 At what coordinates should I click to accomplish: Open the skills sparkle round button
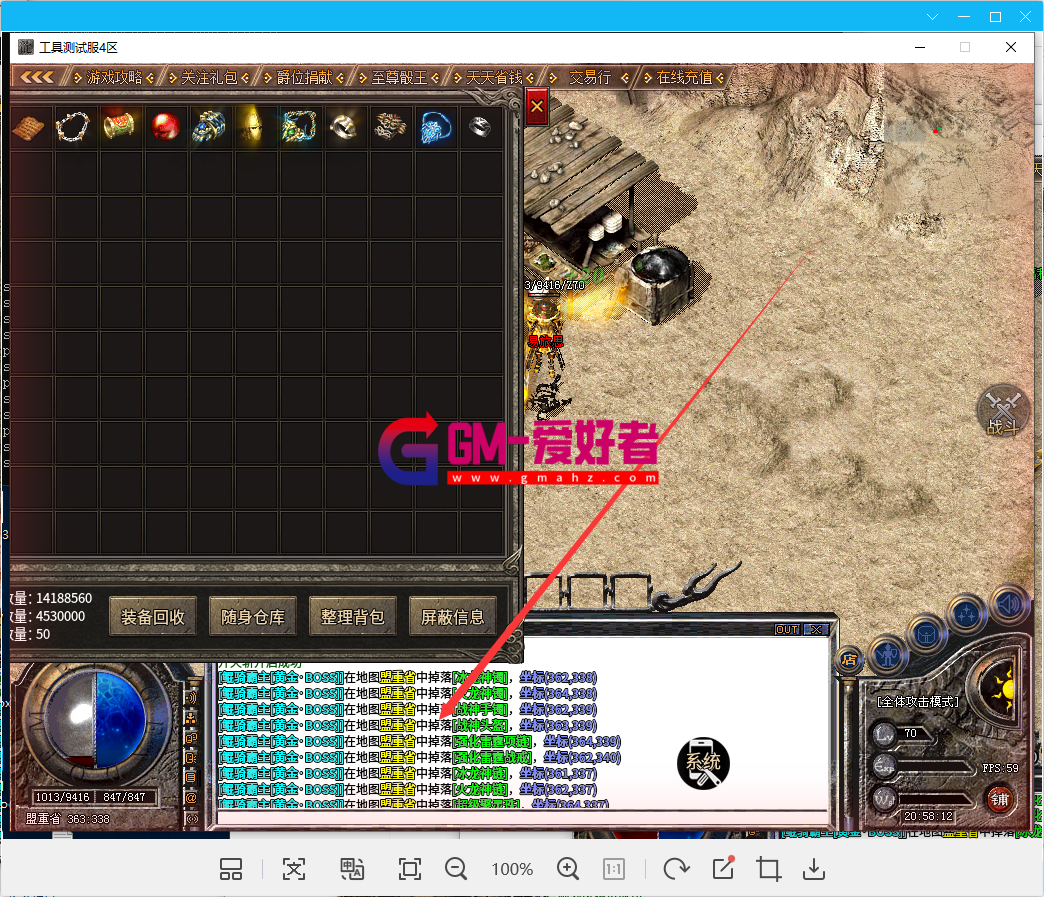click(x=967, y=613)
